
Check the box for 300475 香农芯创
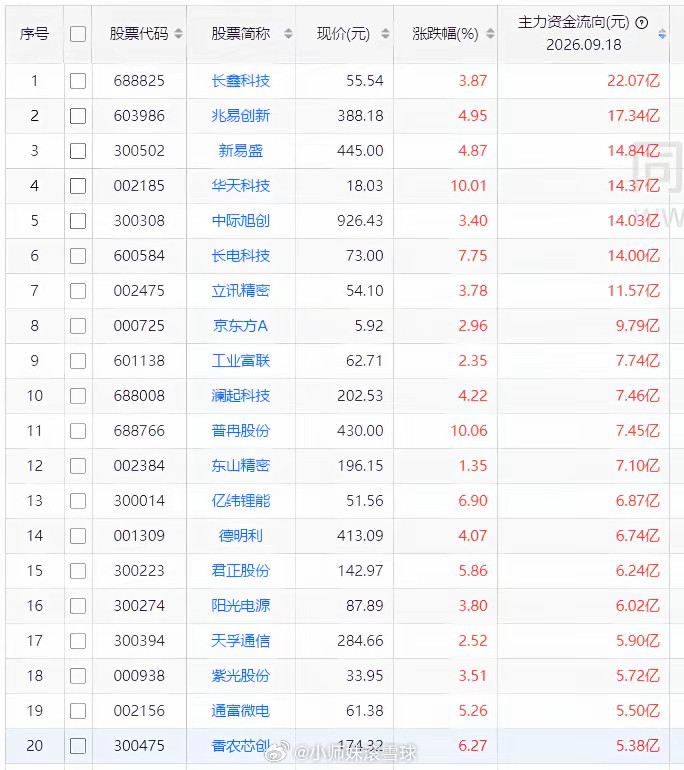point(78,746)
